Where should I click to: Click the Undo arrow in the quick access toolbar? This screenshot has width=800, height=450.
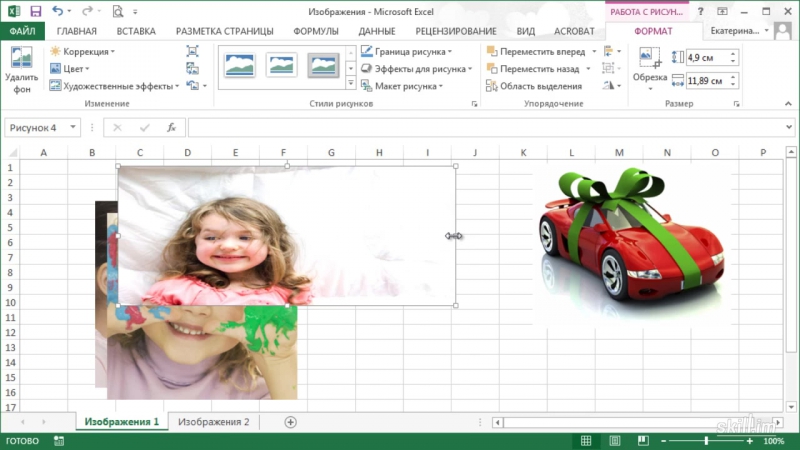click(x=57, y=11)
